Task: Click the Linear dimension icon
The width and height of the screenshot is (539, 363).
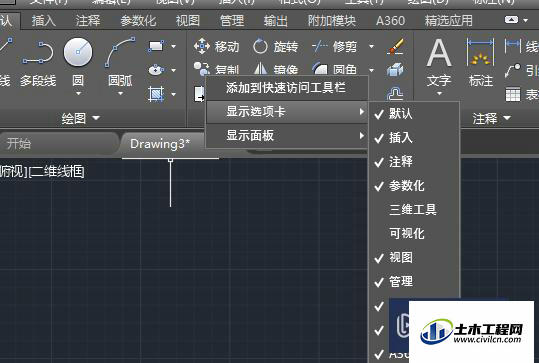Action: tap(513, 46)
